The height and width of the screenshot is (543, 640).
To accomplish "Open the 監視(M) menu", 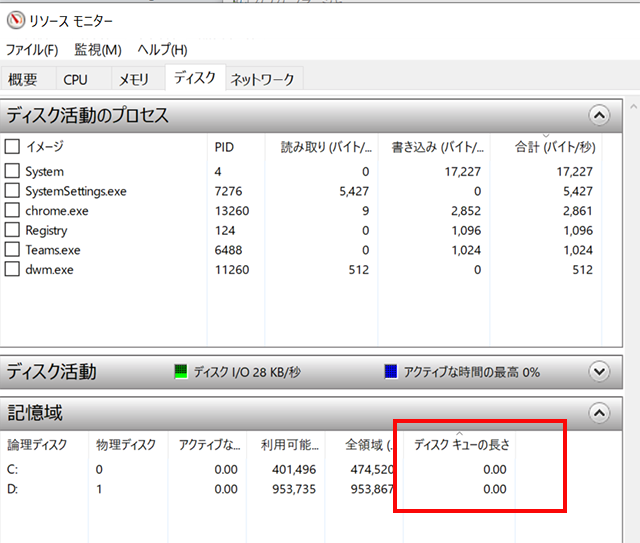I will (x=98, y=50).
